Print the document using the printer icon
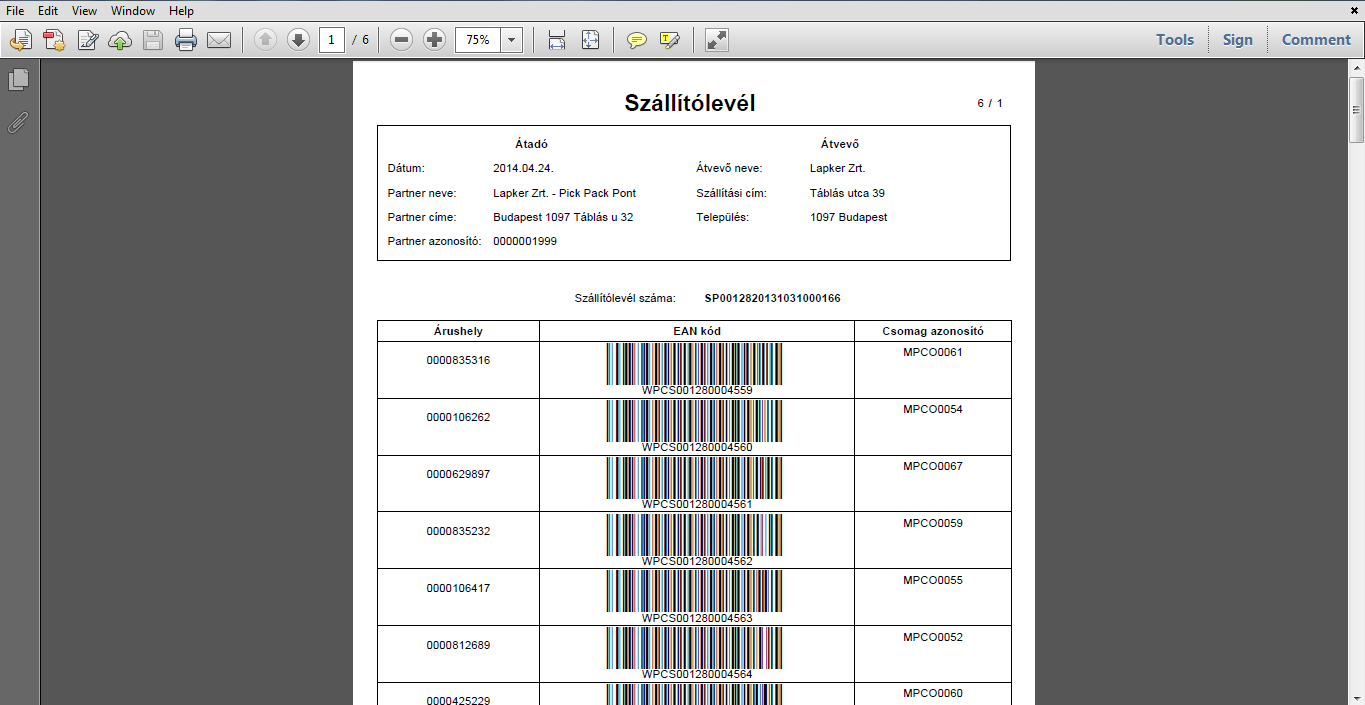 [186, 40]
